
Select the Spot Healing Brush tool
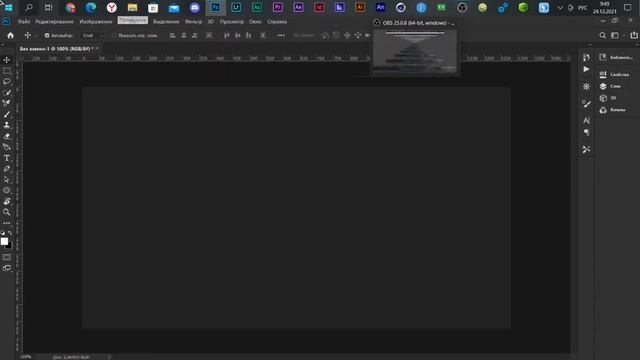coord(7,103)
